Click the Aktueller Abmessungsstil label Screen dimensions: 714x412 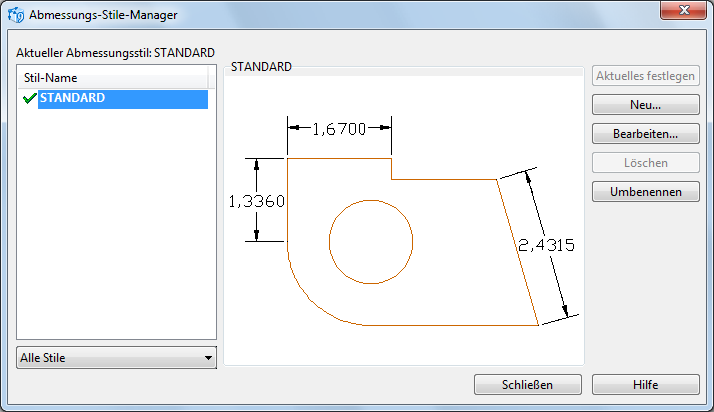pyautogui.click(x=115, y=52)
